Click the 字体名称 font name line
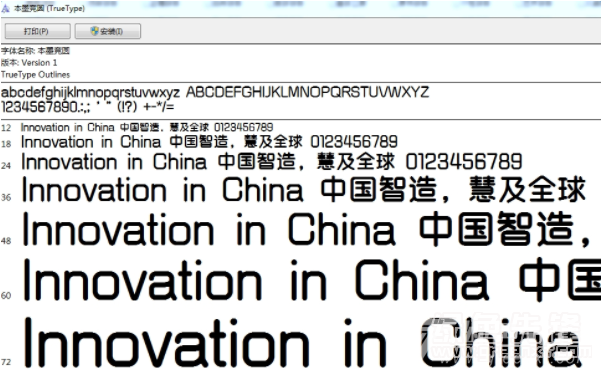The image size is (601, 372). [x=35, y=51]
